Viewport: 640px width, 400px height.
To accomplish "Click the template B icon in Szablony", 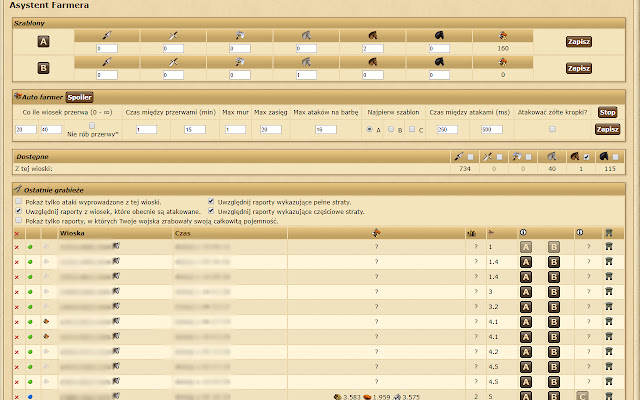I will [43, 68].
